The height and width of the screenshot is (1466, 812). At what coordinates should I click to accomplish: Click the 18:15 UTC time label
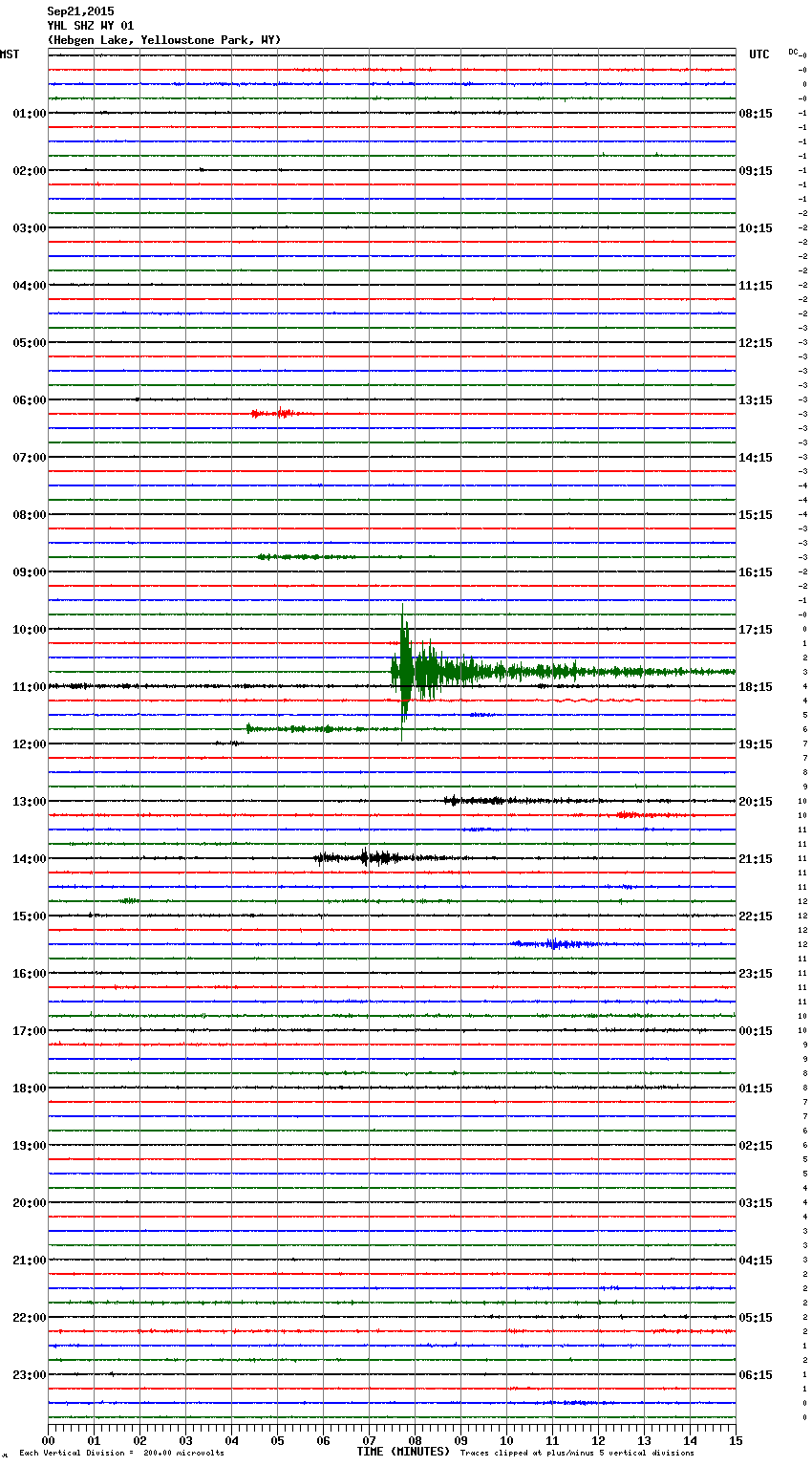click(x=756, y=687)
